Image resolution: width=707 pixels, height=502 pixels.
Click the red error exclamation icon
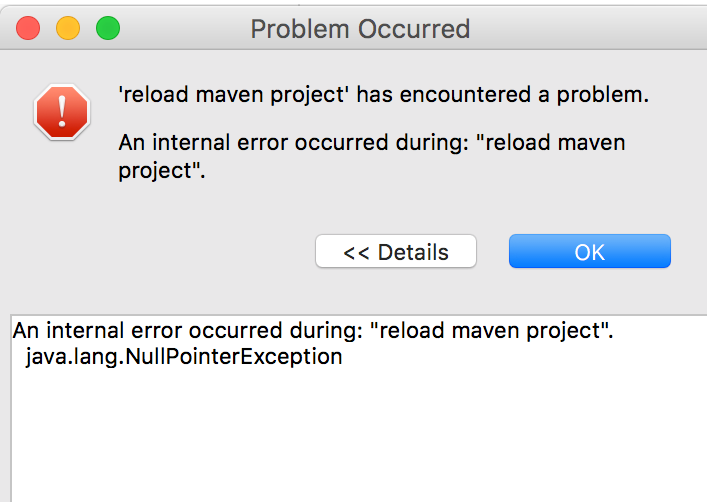[62, 110]
